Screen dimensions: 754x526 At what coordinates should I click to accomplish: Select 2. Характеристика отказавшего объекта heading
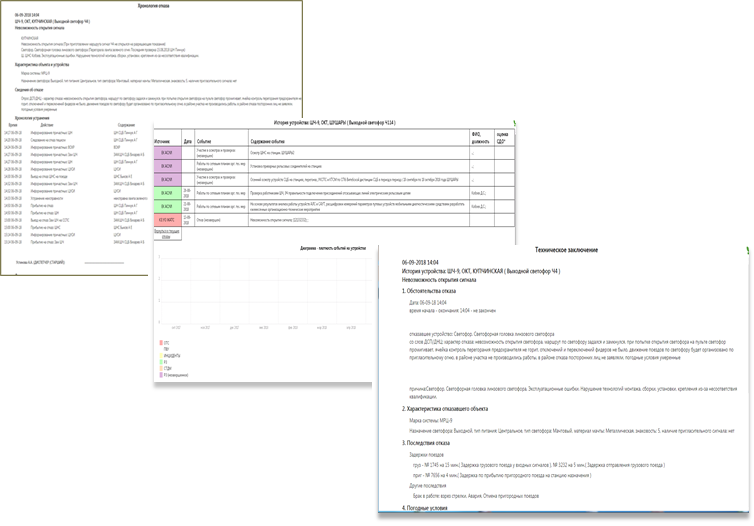(445, 409)
